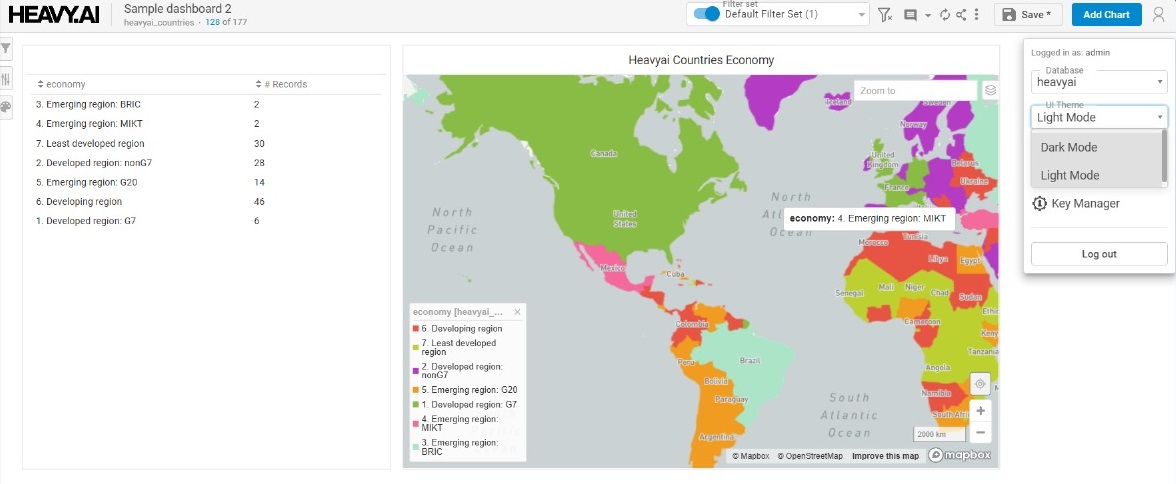The width and height of the screenshot is (1176, 484).
Task: Click the Least developed region legend swatch
Action: coord(416,347)
